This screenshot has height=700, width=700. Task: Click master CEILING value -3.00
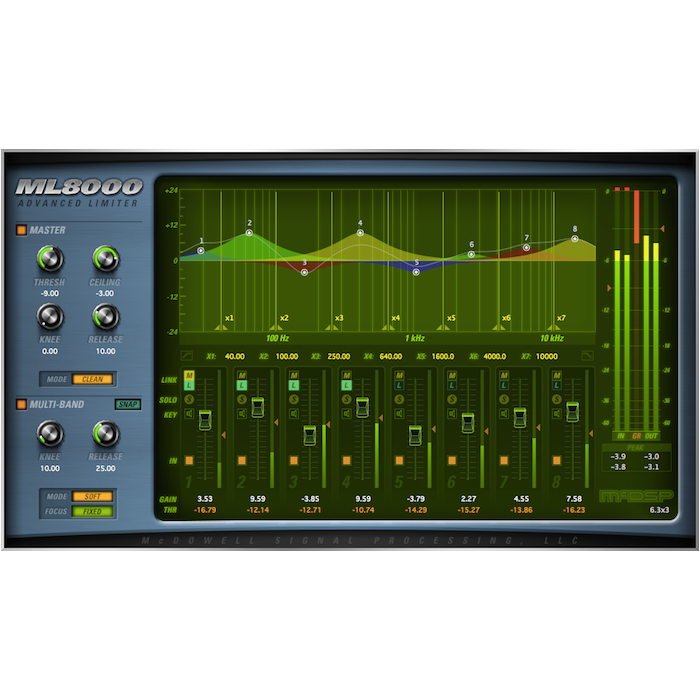coord(105,293)
